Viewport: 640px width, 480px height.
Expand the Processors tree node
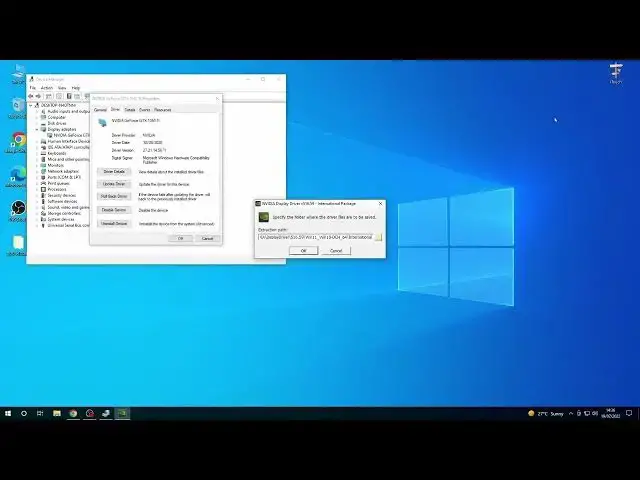coord(37,189)
